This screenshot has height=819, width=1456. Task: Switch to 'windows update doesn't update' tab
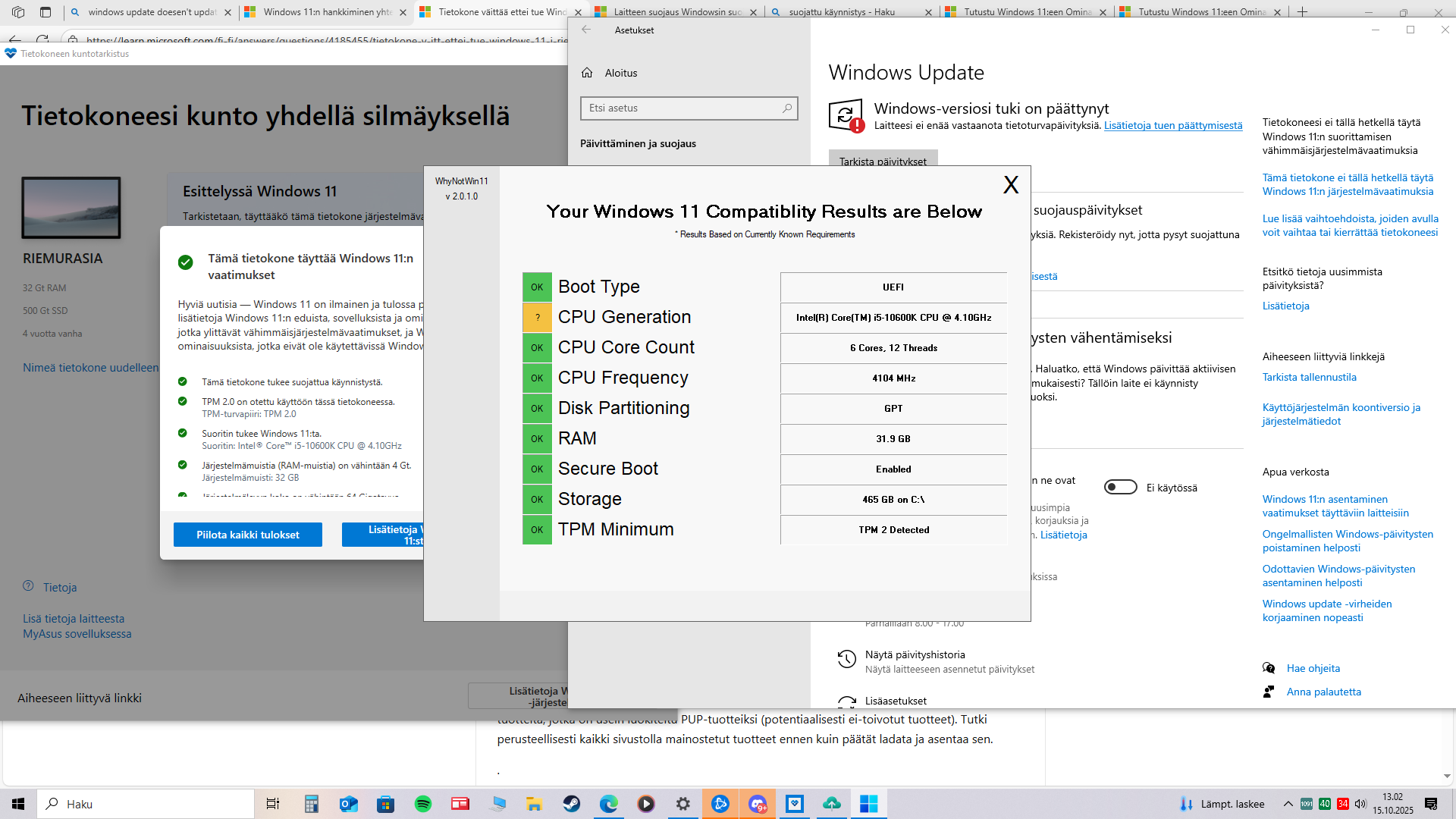[x=152, y=12]
